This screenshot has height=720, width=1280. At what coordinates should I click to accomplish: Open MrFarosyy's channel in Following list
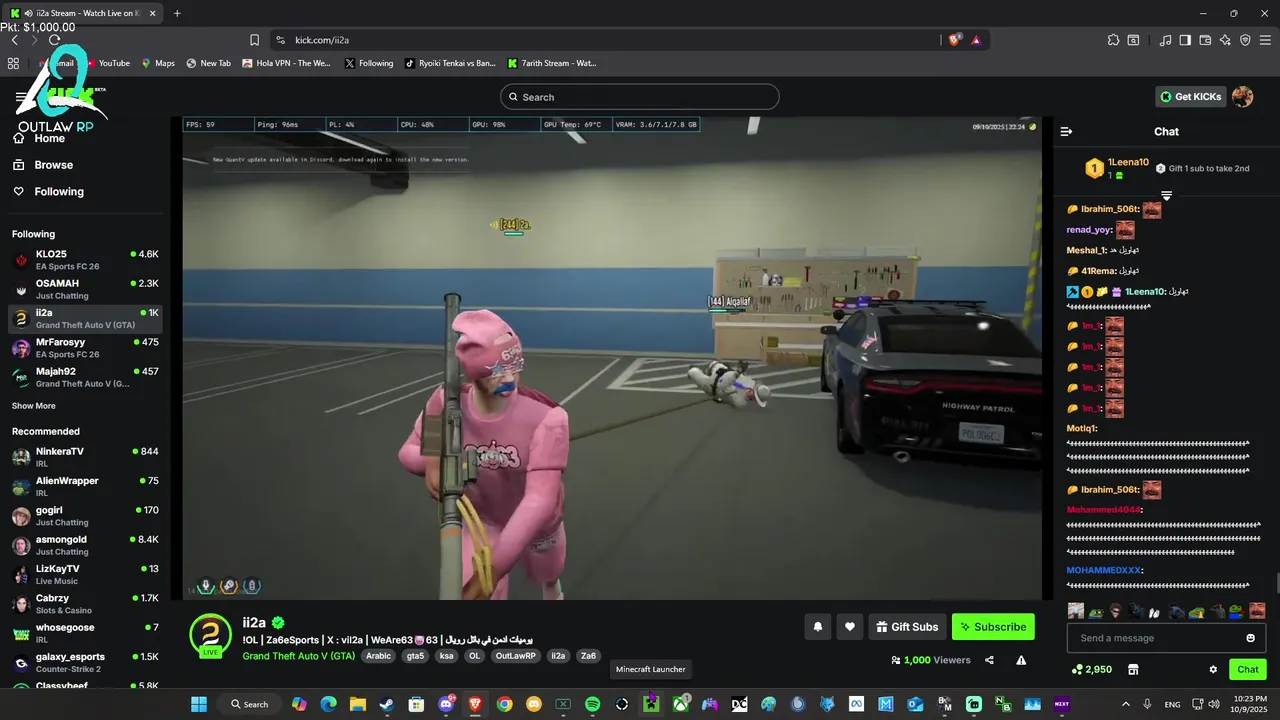tap(85, 348)
